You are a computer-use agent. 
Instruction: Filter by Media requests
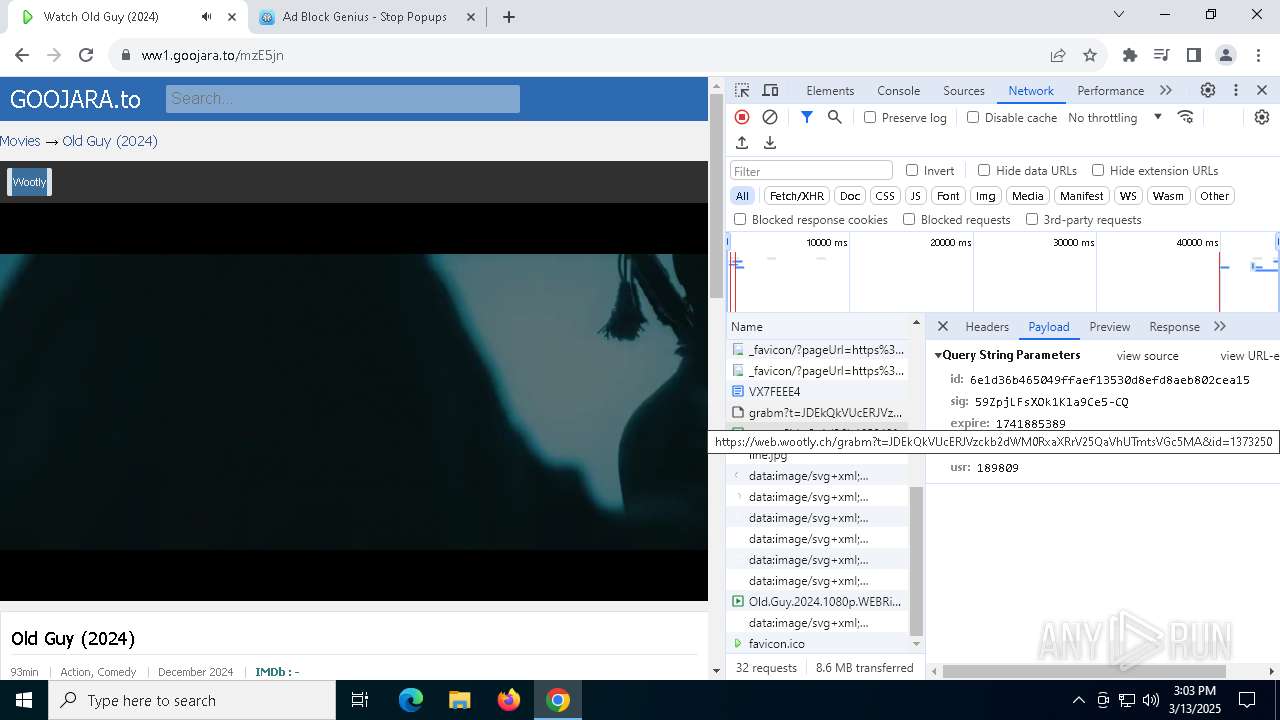tap(1027, 196)
